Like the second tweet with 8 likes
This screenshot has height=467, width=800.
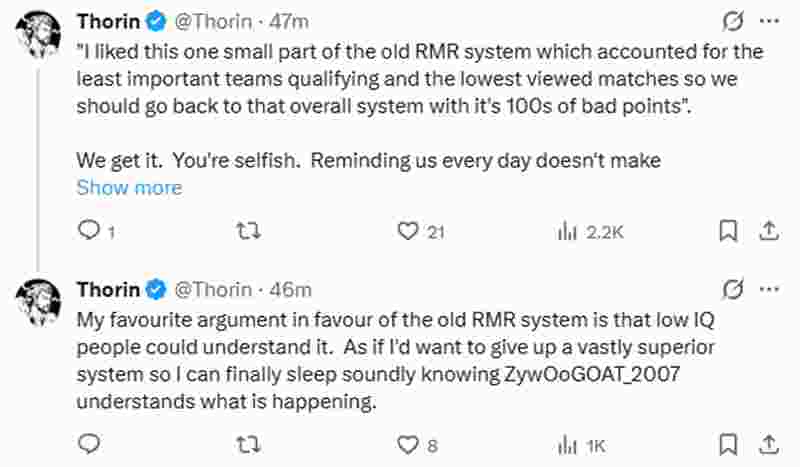point(406,443)
